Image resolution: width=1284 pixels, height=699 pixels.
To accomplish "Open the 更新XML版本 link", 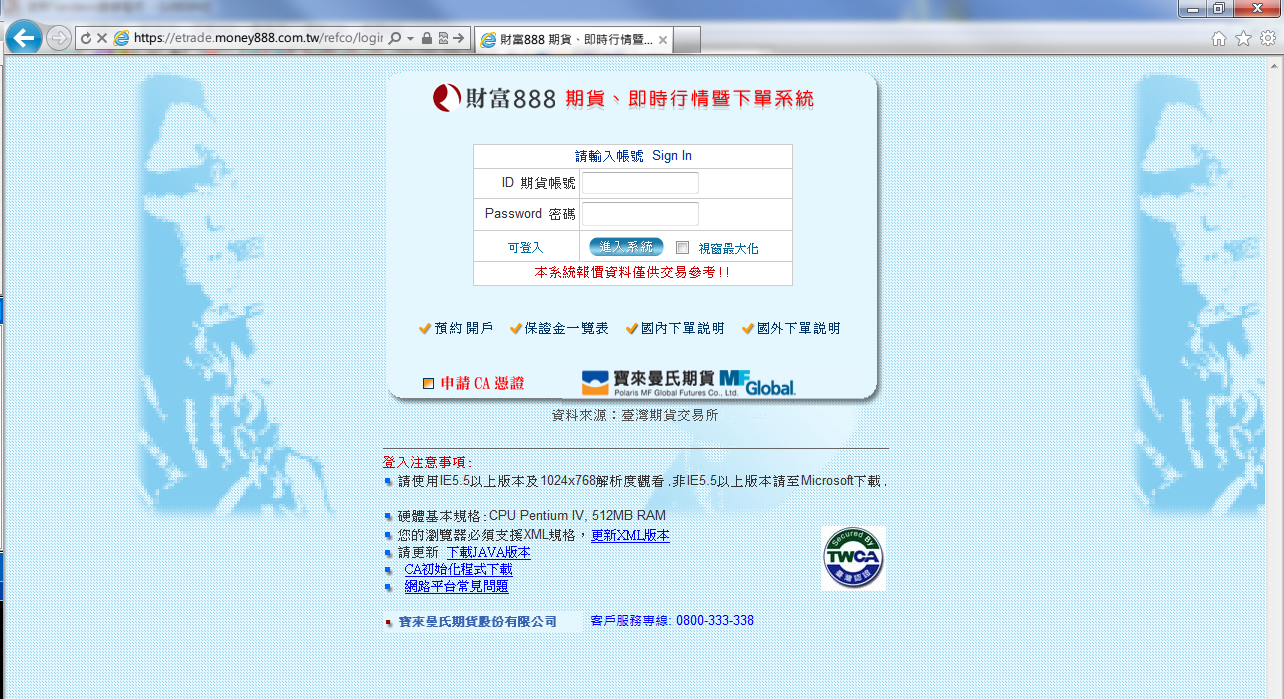I will pyautogui.click(x=630, y=535).
